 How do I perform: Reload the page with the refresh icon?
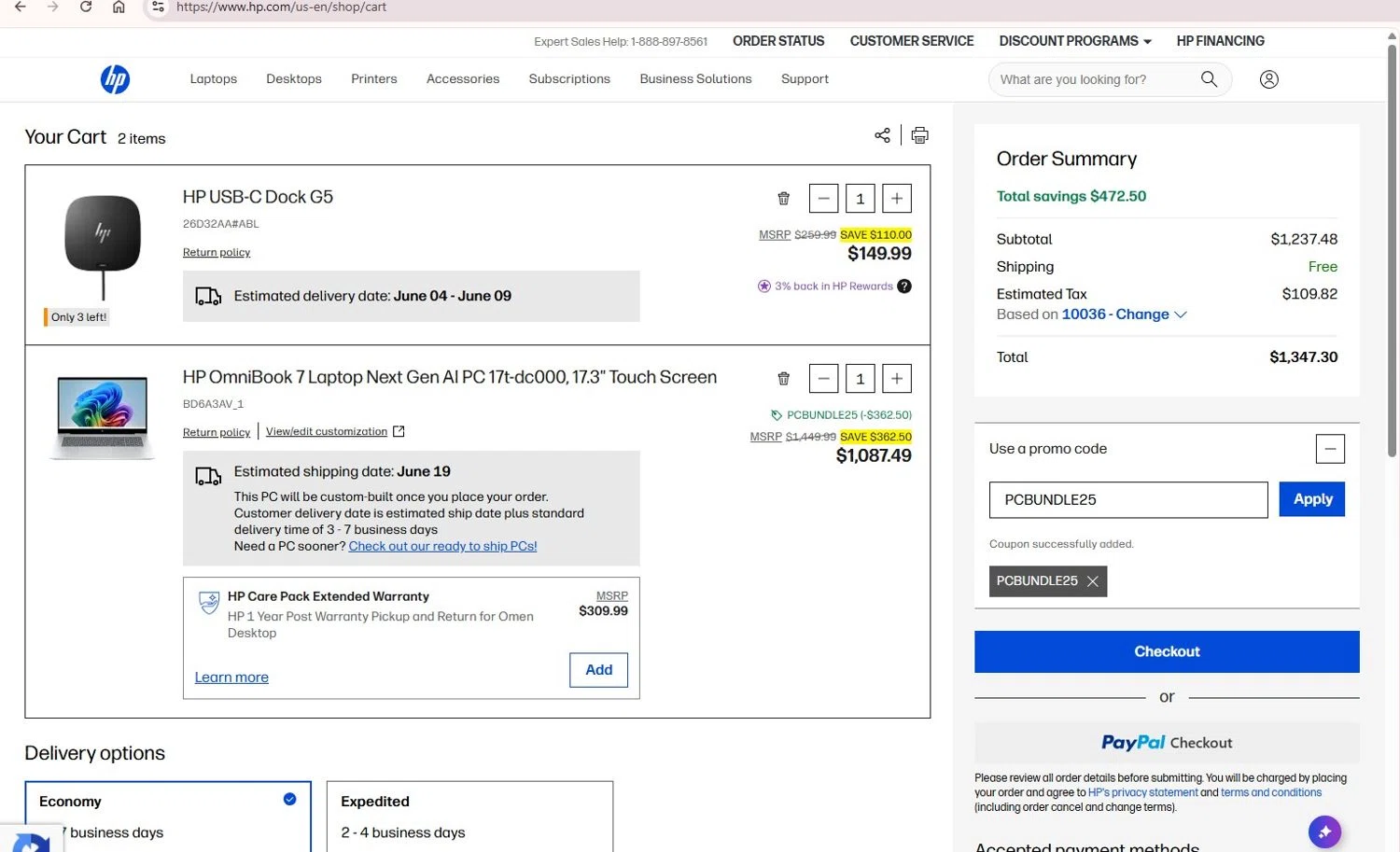pyautogui.click(x=86, y=7)
